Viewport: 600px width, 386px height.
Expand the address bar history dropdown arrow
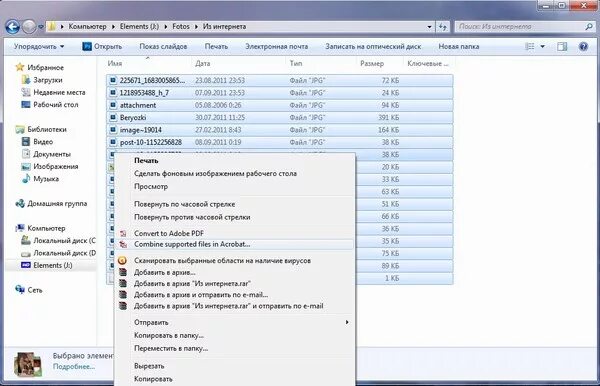click(429, 27)
